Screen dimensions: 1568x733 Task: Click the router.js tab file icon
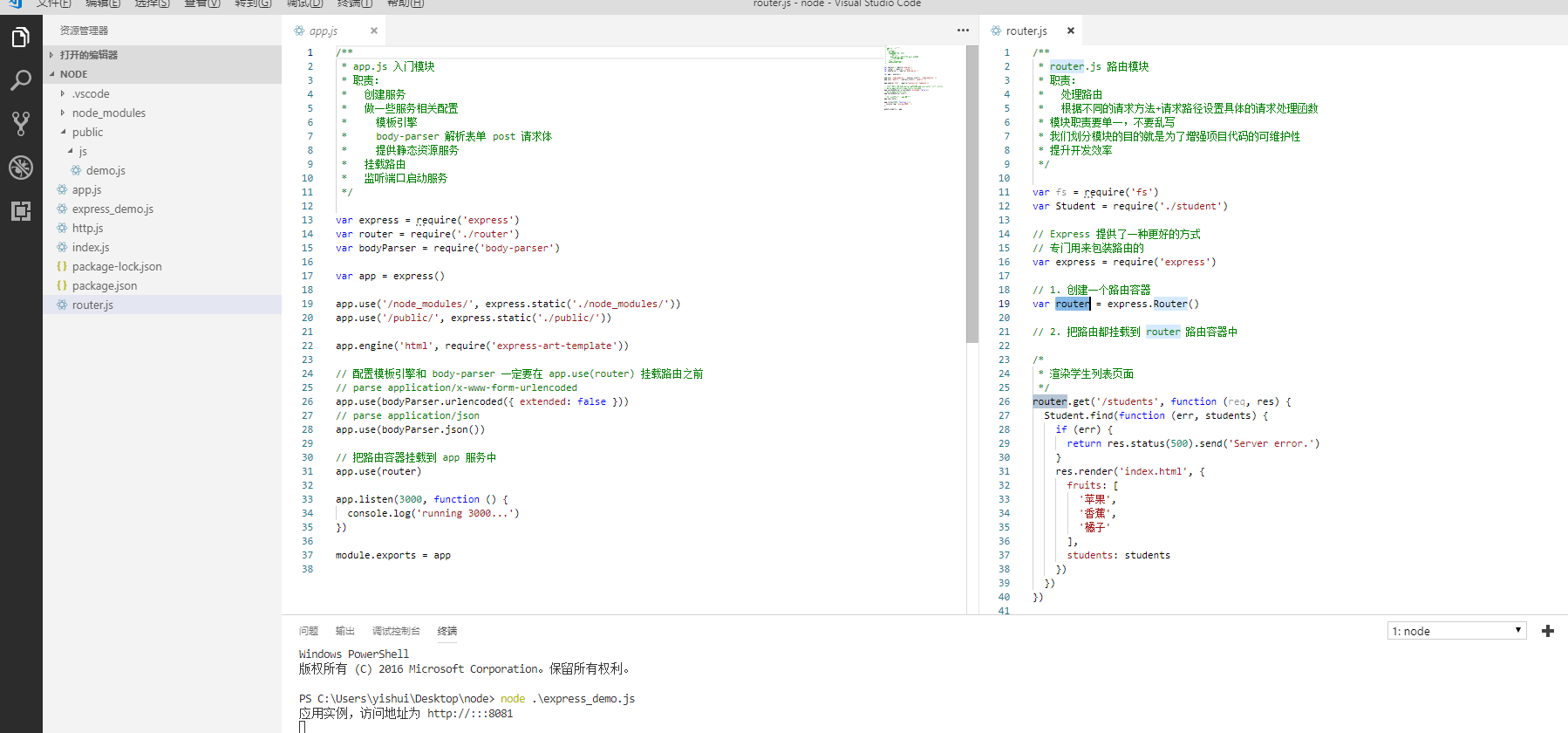pyautogui.click(x=996, y=31)
